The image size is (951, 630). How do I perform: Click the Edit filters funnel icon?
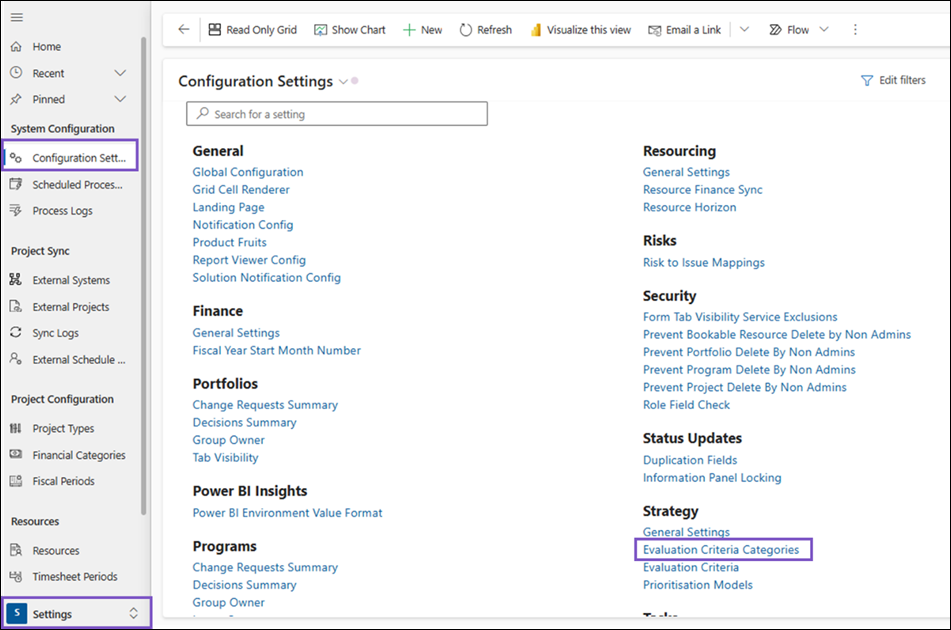867,81
